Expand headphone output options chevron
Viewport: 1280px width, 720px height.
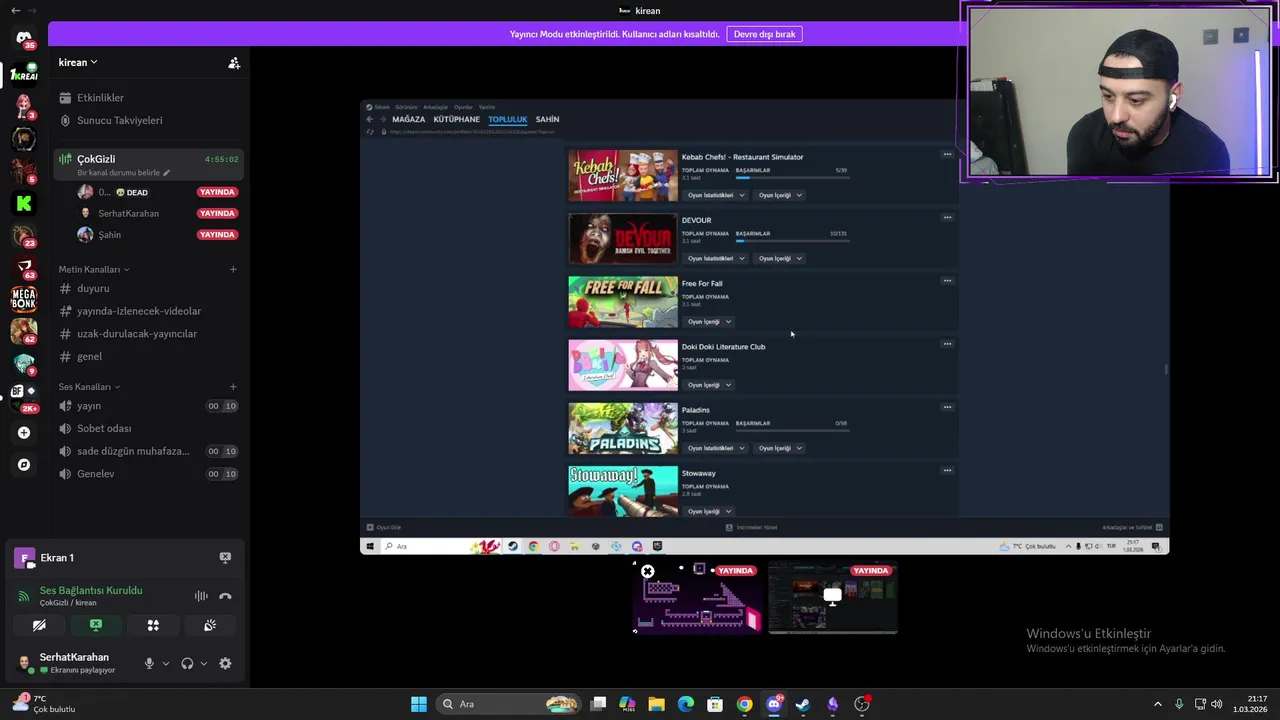pos(204,664)
